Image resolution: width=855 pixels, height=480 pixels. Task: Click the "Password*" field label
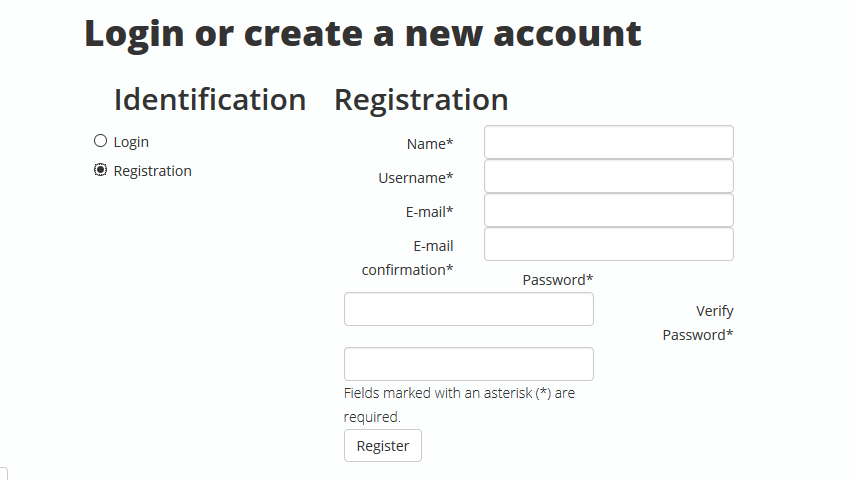pos(558,280)
